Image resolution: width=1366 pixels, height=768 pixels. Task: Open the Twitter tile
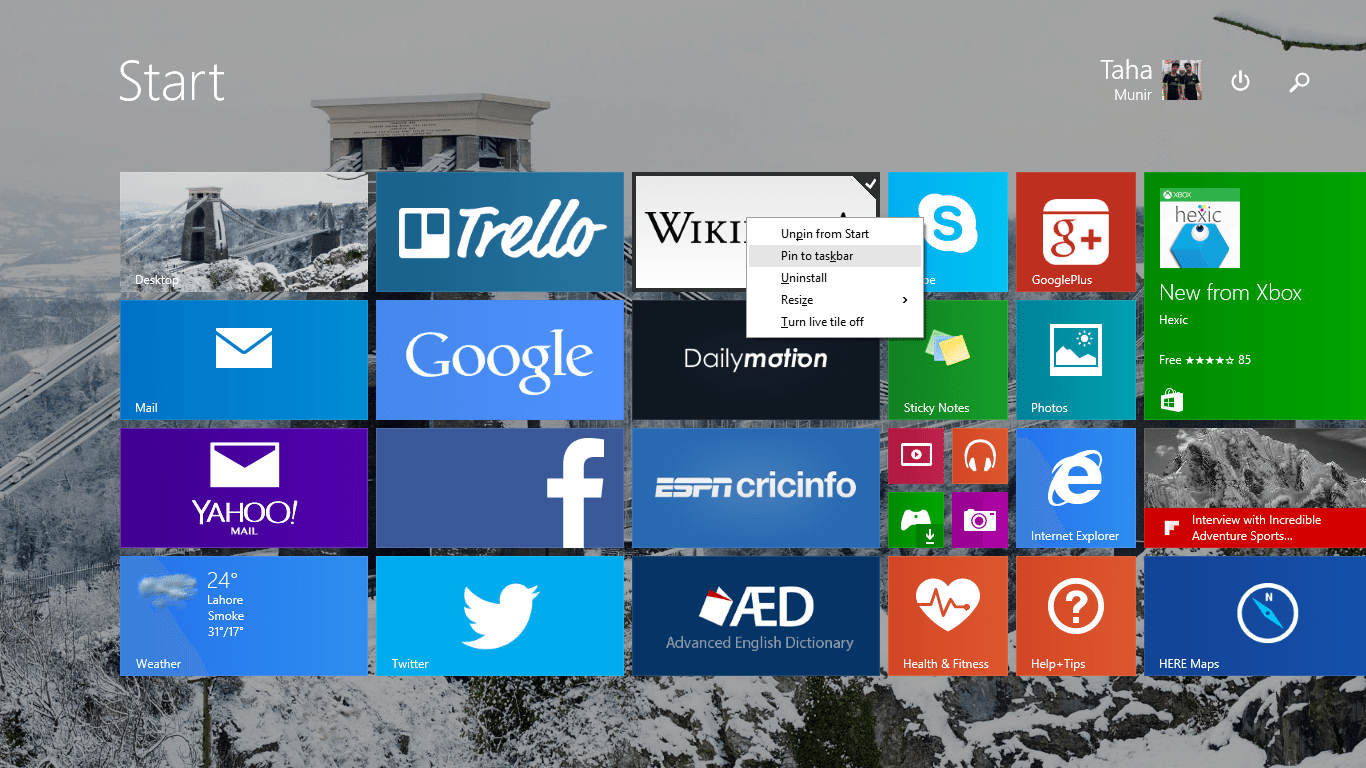coord(499,615)
